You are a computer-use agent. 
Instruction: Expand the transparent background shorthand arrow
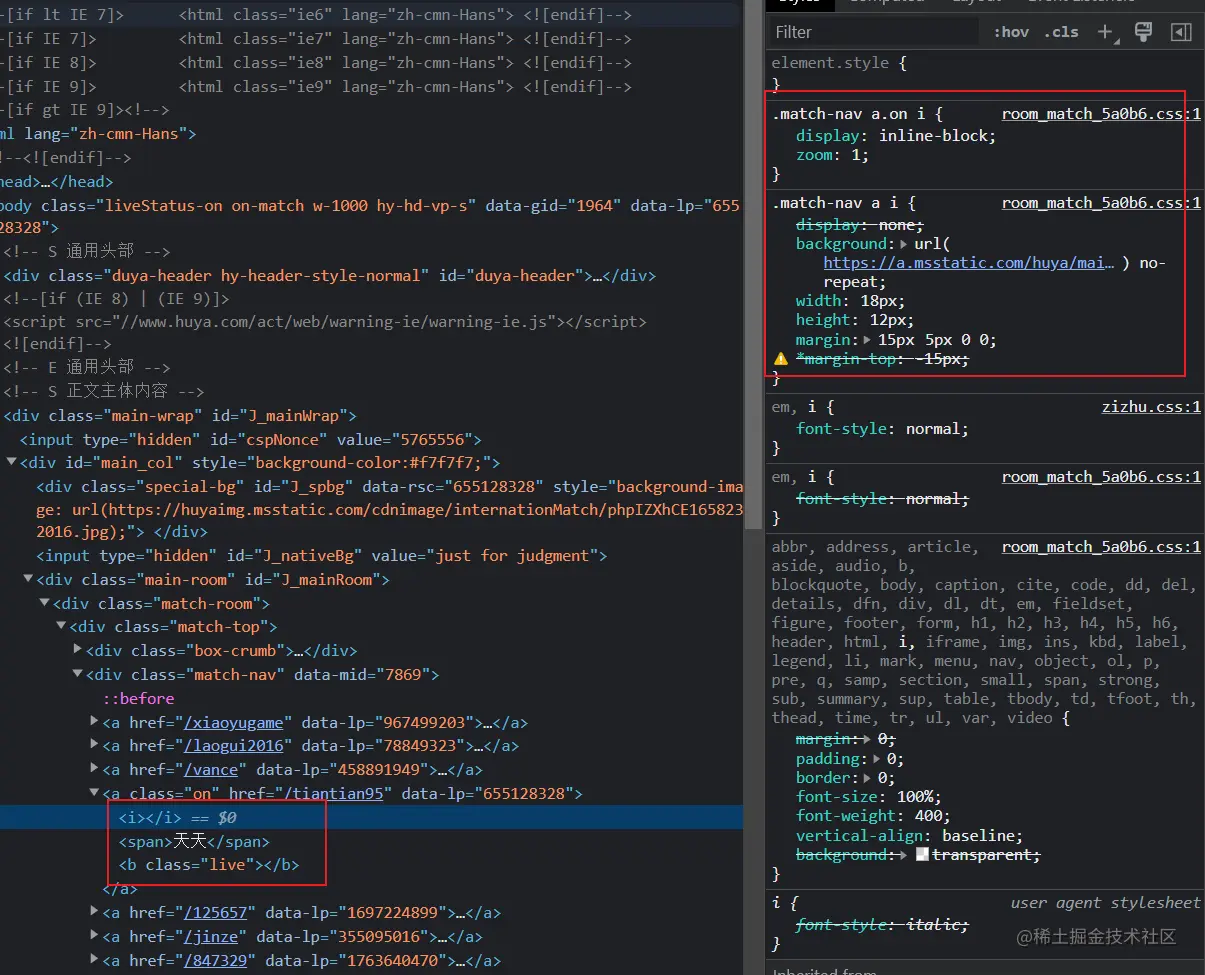click(904, 855)
